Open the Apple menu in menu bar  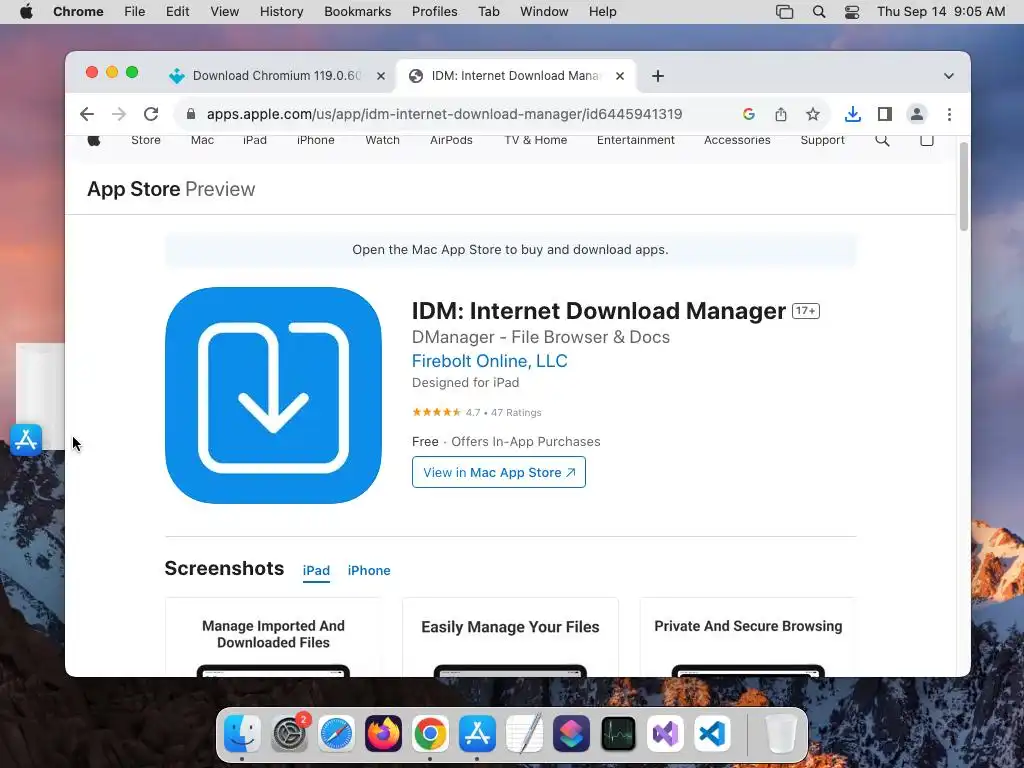pyautogui.click(x=26, y=12)
